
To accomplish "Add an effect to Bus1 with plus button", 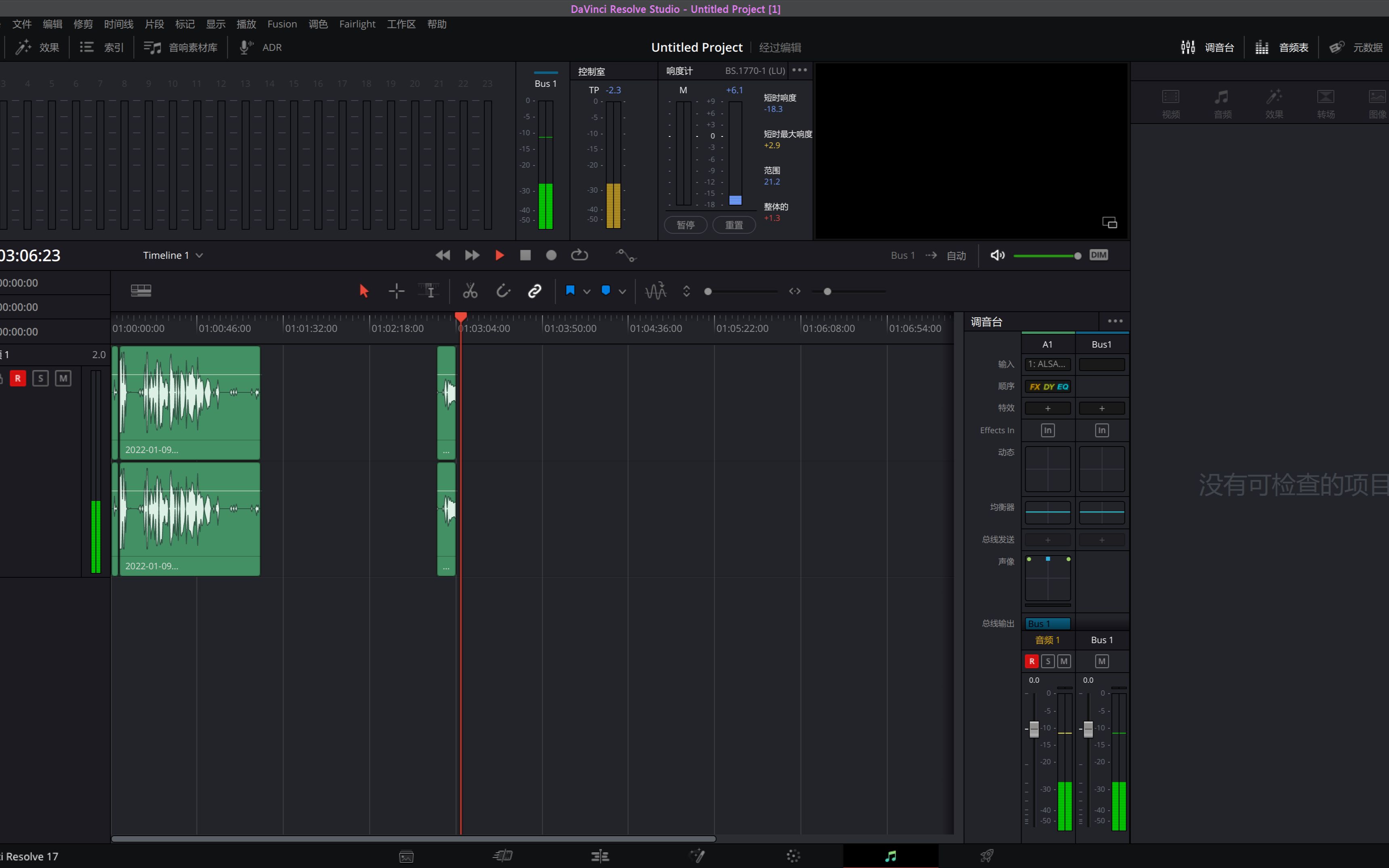I will pyautogui.click(x=1102, y=408).
